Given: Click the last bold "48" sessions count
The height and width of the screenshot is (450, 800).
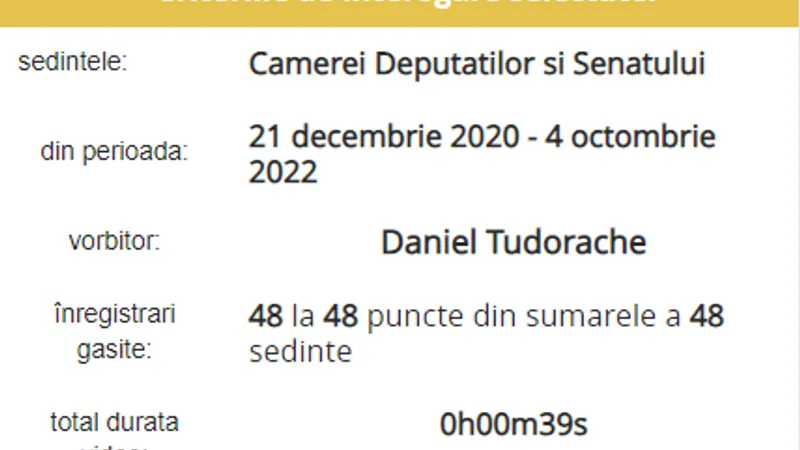Looking at the screenshot, I should 707,316.
